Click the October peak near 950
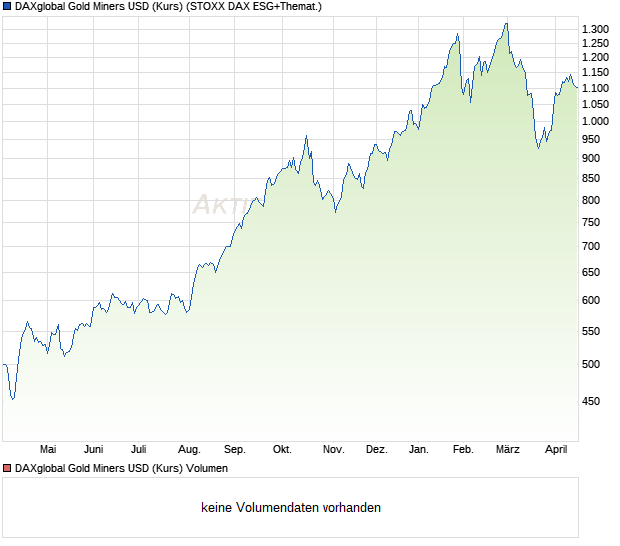The height and width of the screenshot is (546, 620). (306, 136)
